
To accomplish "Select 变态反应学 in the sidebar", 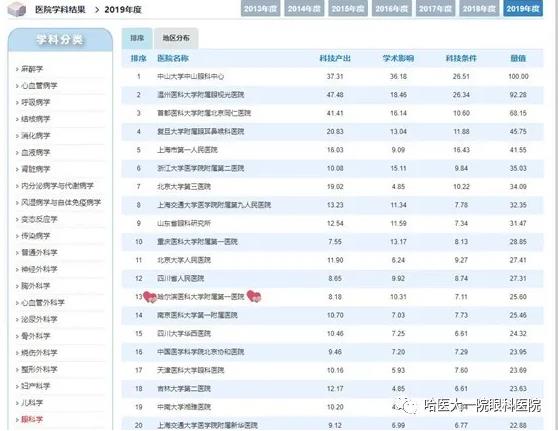I will 39,219.
